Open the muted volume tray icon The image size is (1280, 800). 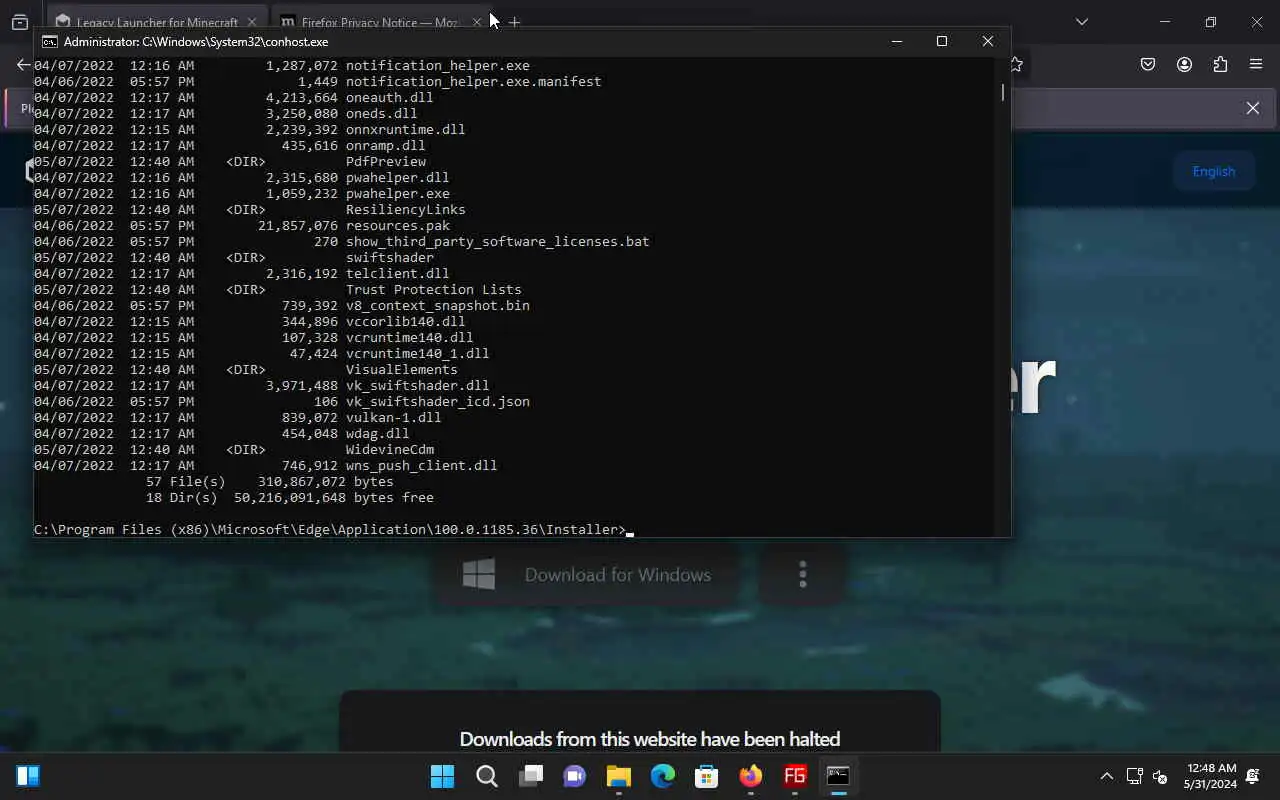tap(1160, 776)
